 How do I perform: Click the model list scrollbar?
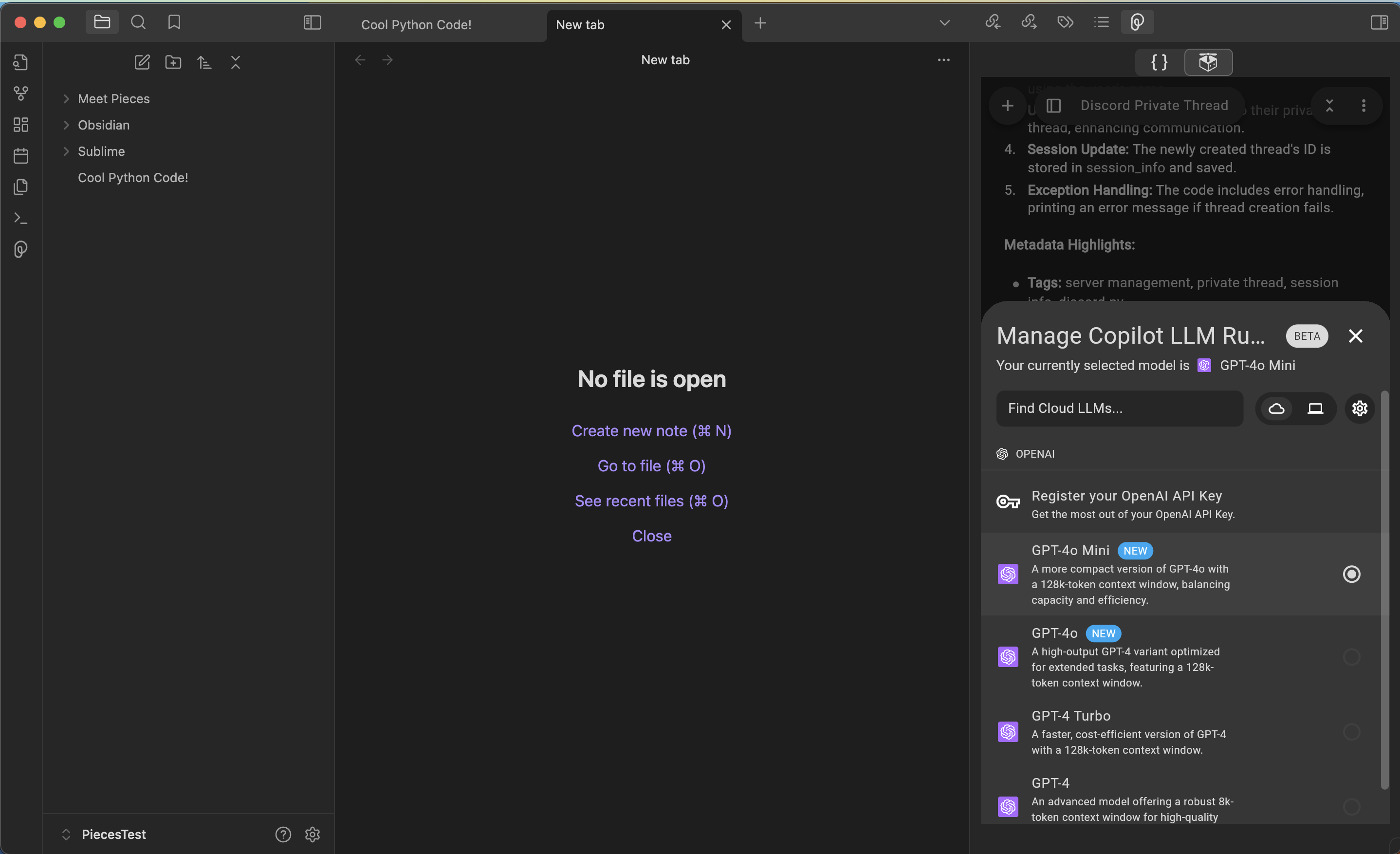point(1384,590)
